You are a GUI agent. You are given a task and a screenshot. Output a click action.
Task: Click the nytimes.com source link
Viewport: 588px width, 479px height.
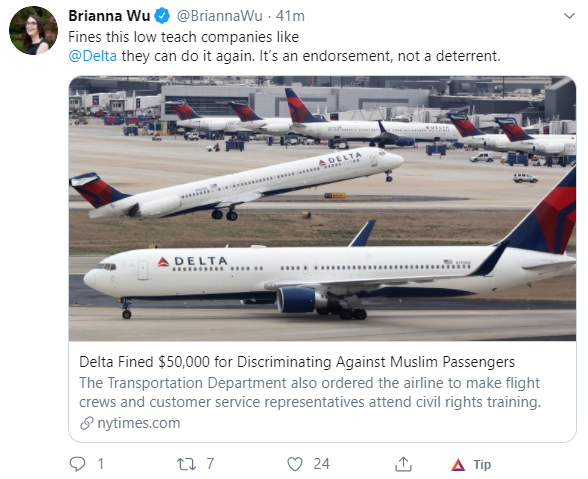tap(139, 423)
